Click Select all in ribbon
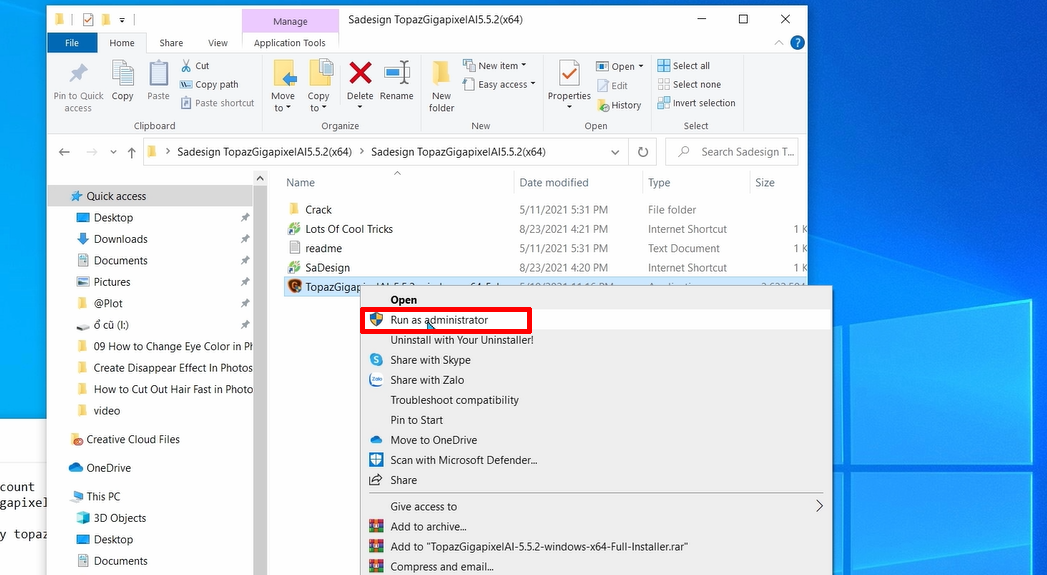The width and height of the screenshot is (1047, 575). coord(683,65)
